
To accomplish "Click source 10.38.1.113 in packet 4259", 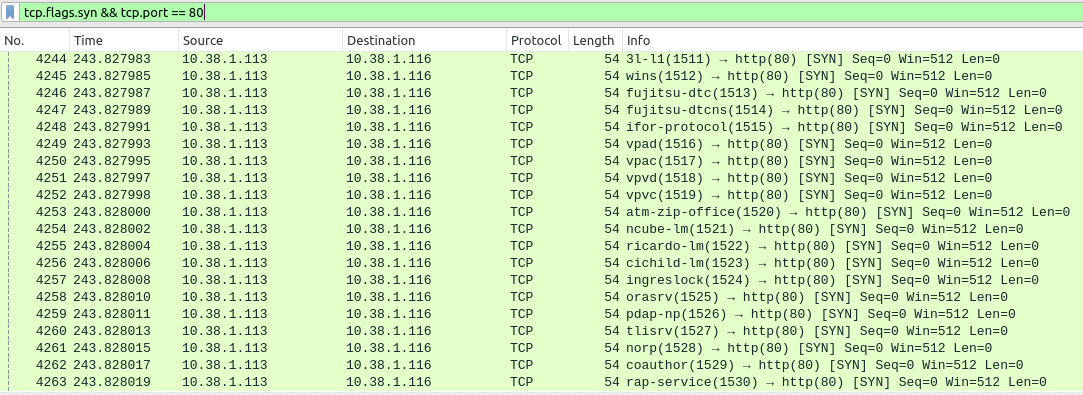I will 224,314.
